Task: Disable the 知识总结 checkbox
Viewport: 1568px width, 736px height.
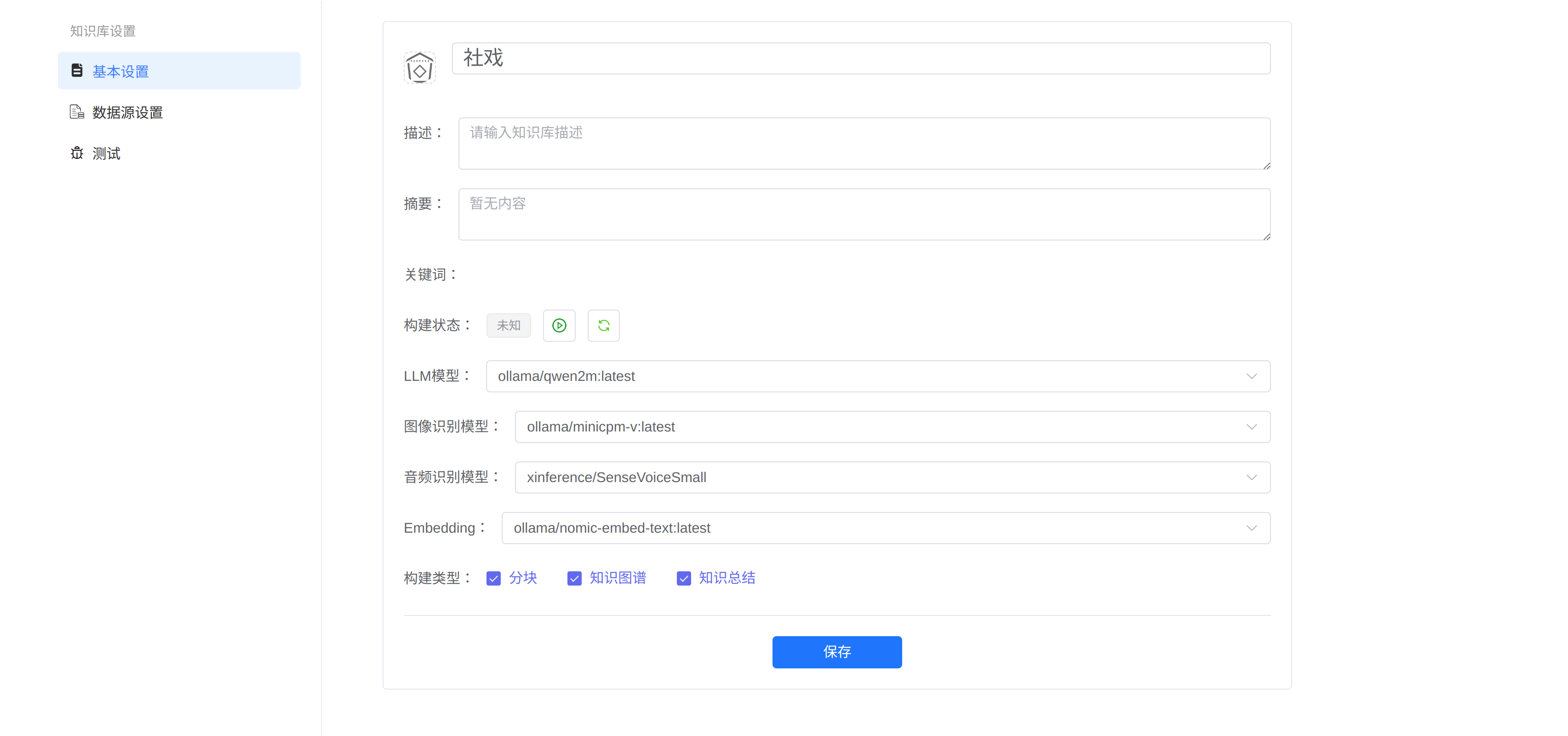Action: (x=684, y=578)
